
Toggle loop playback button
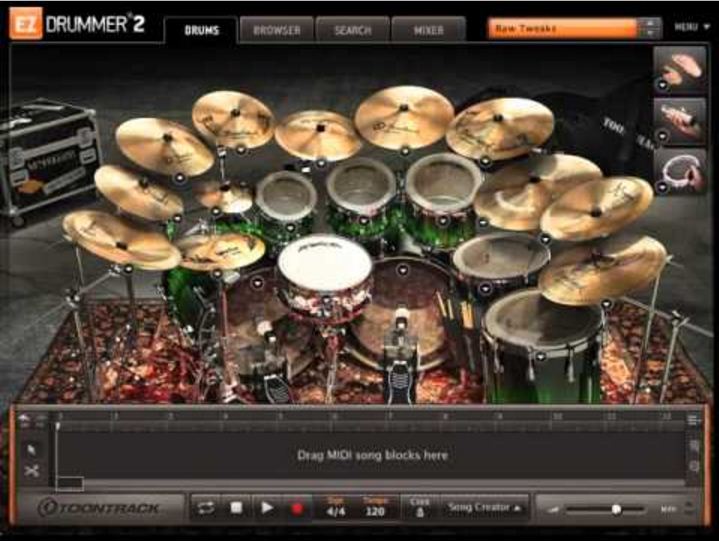[x=205, y=508]
